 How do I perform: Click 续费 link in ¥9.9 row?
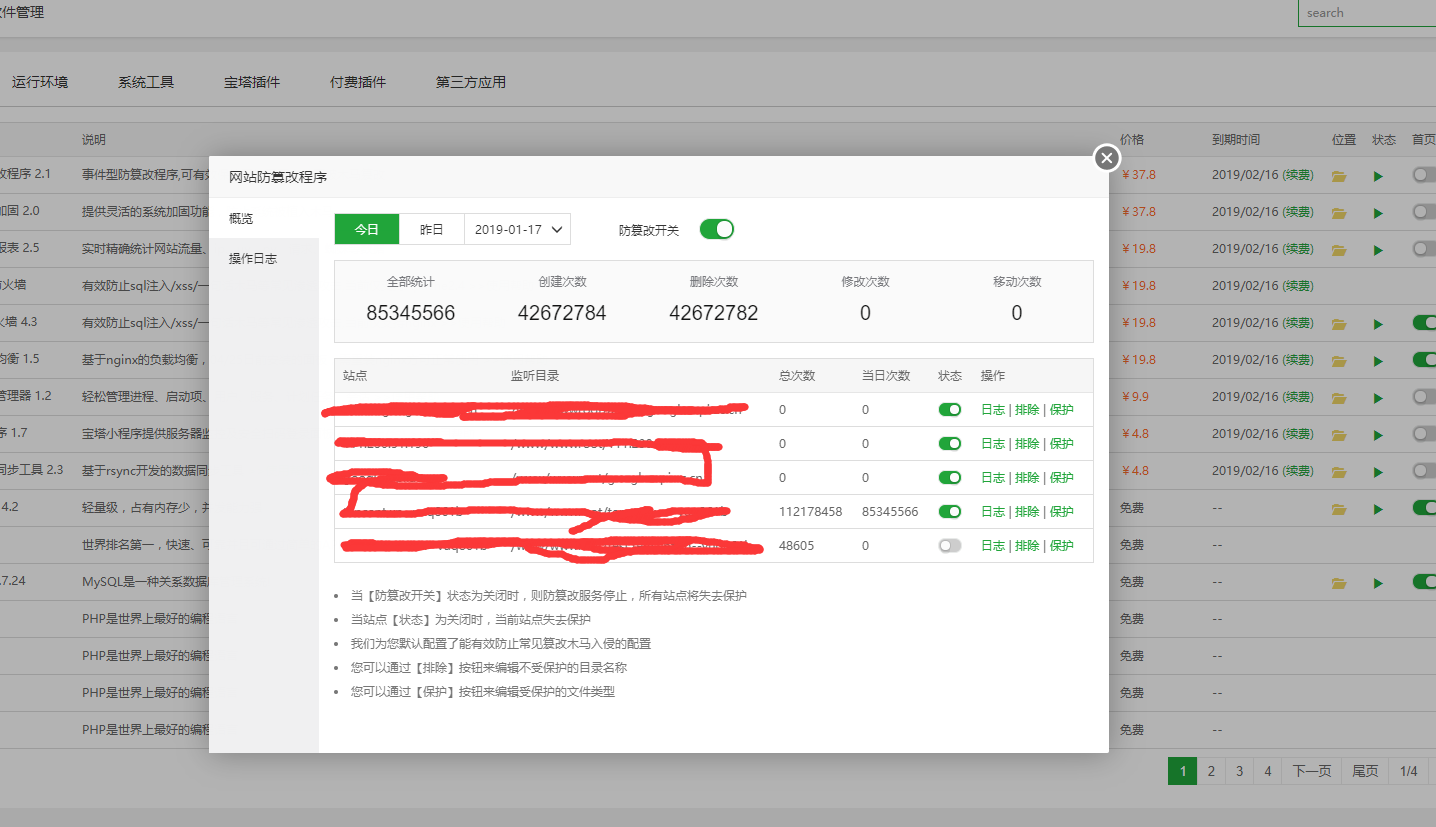[1298, 397]
